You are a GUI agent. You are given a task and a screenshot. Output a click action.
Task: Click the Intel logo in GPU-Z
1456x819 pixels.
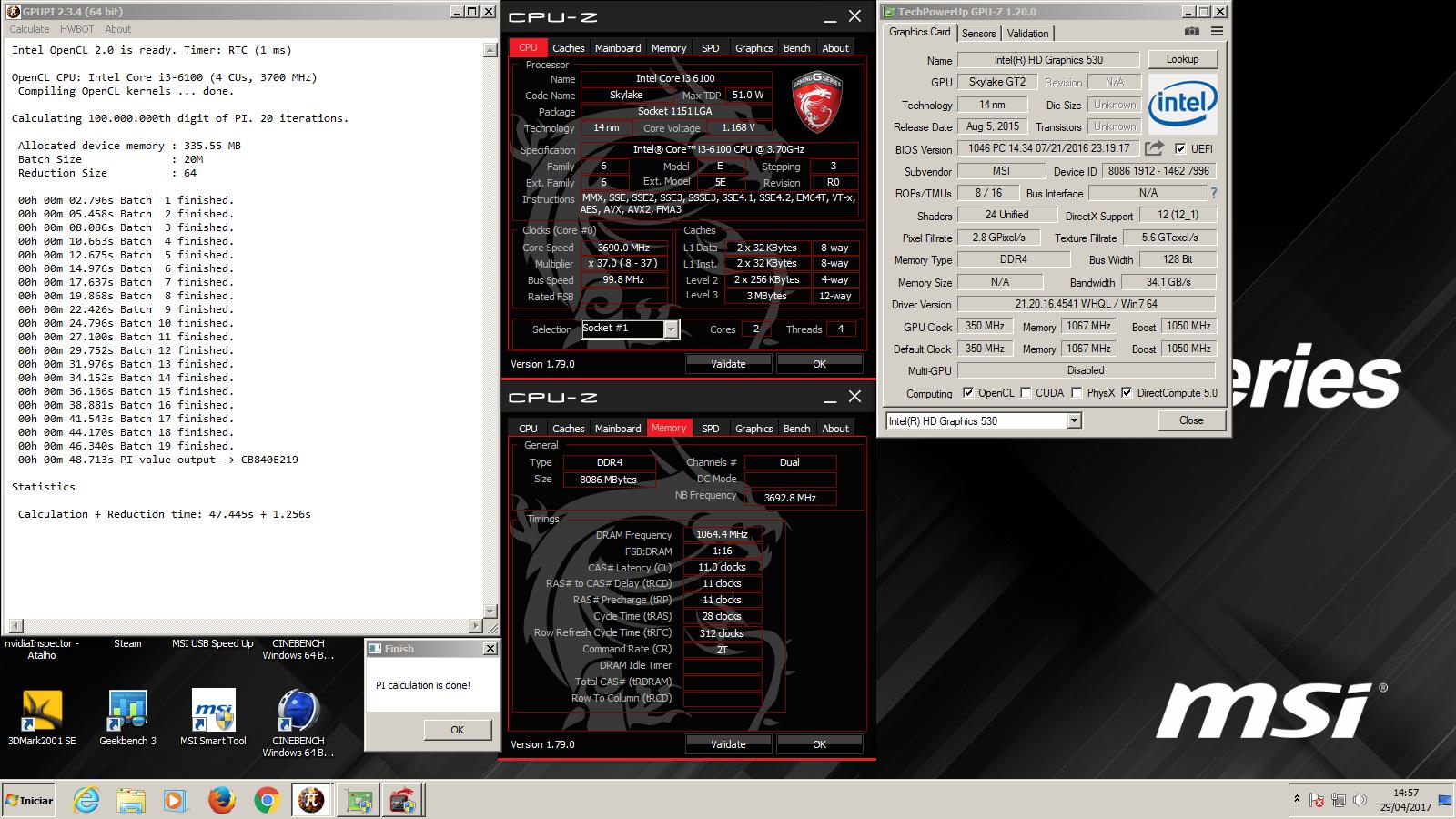(1182, 104)
